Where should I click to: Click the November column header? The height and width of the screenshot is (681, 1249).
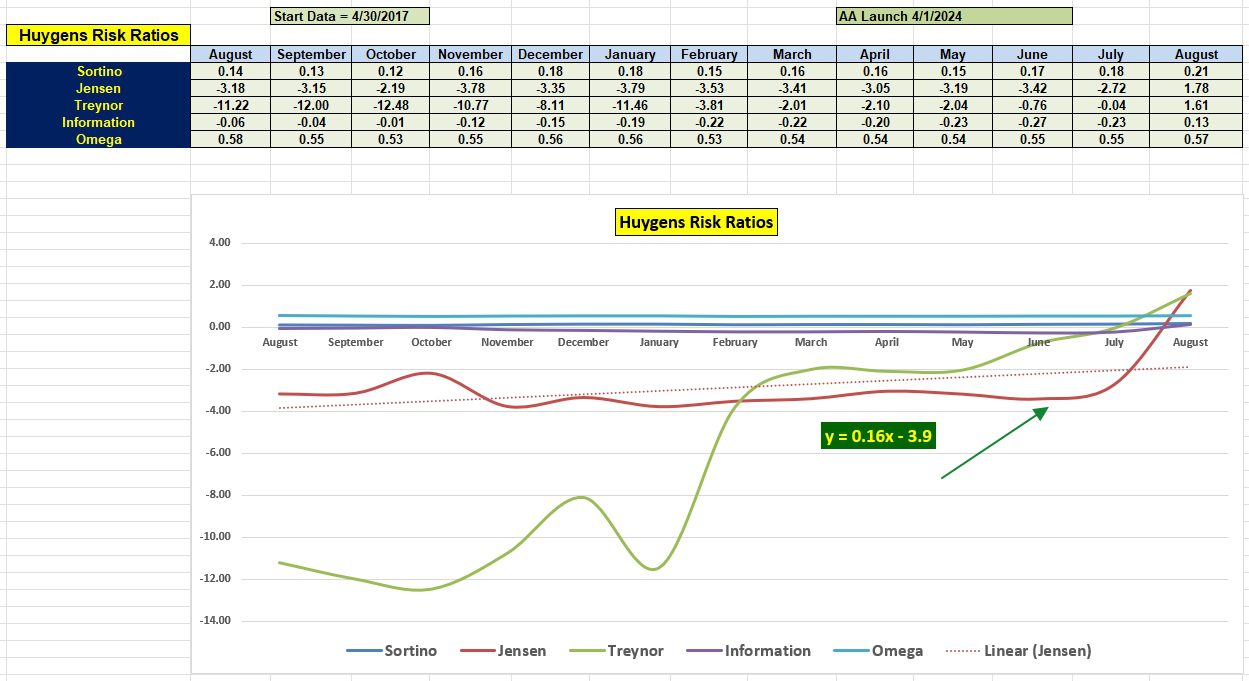click(471, 54)
